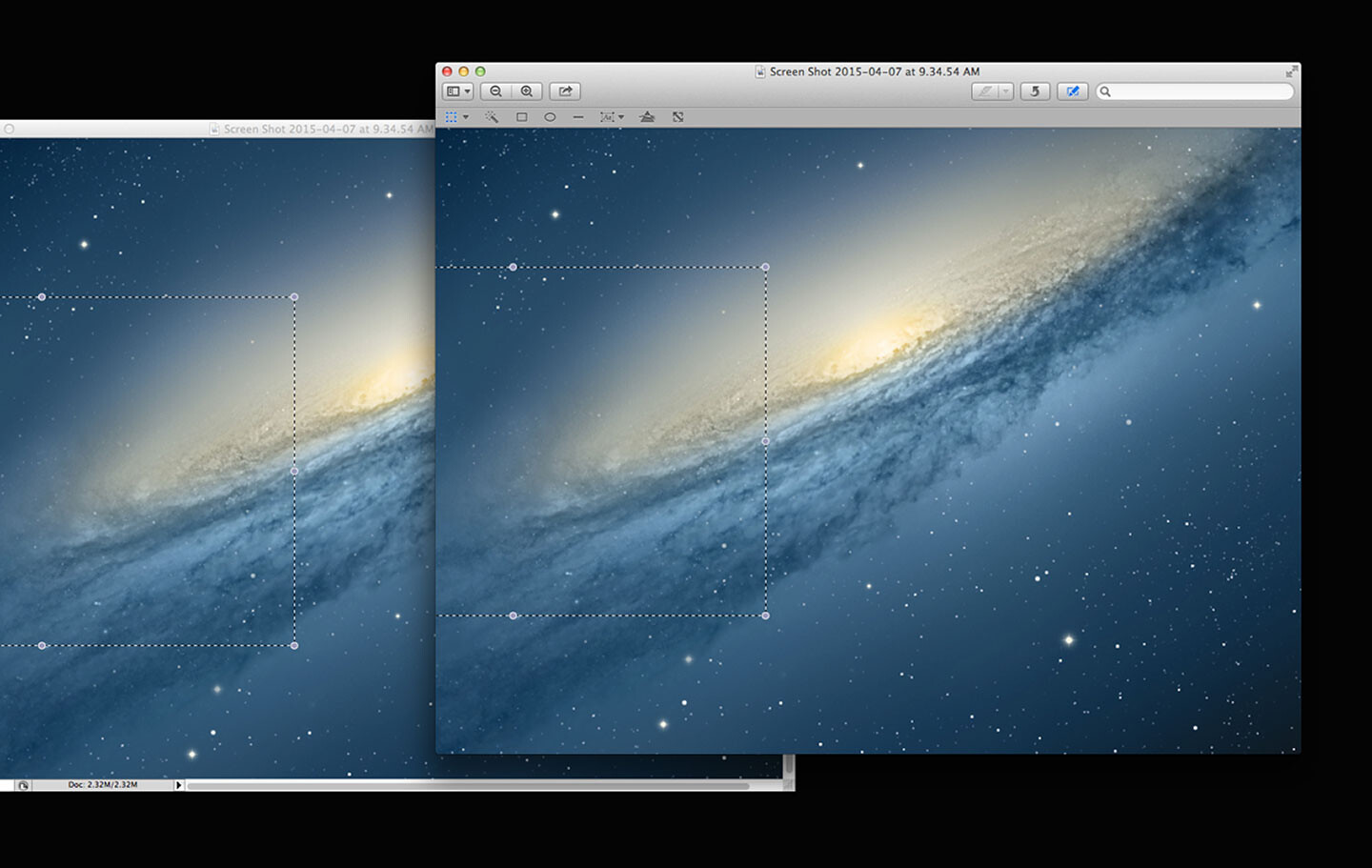This screenshot has width=1372, height=868.
Task: Zoom in with the plus magnifier button
Action: pos(527,91)
